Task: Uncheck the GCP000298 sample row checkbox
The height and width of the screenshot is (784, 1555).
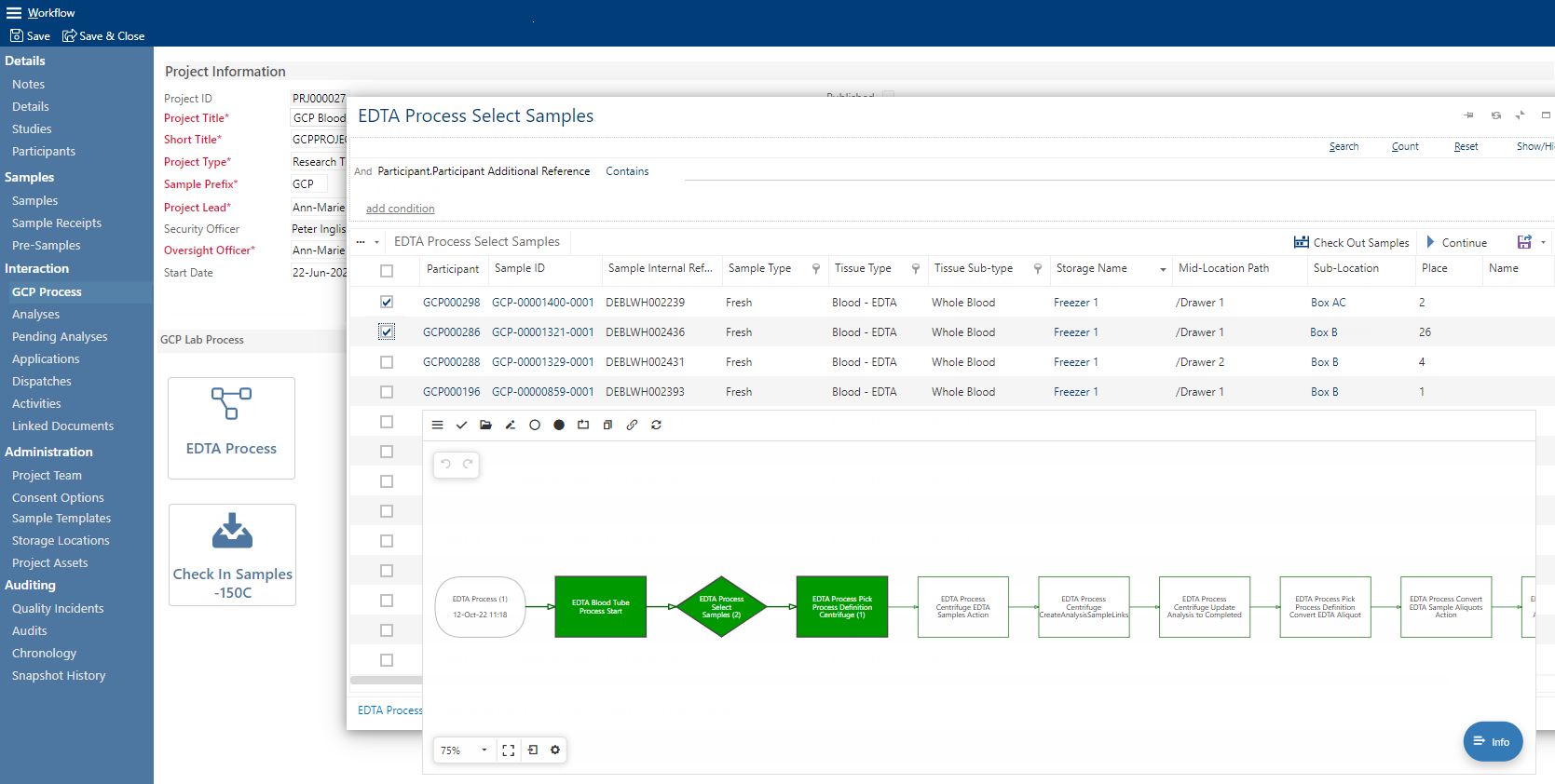Action: point(387,302)
